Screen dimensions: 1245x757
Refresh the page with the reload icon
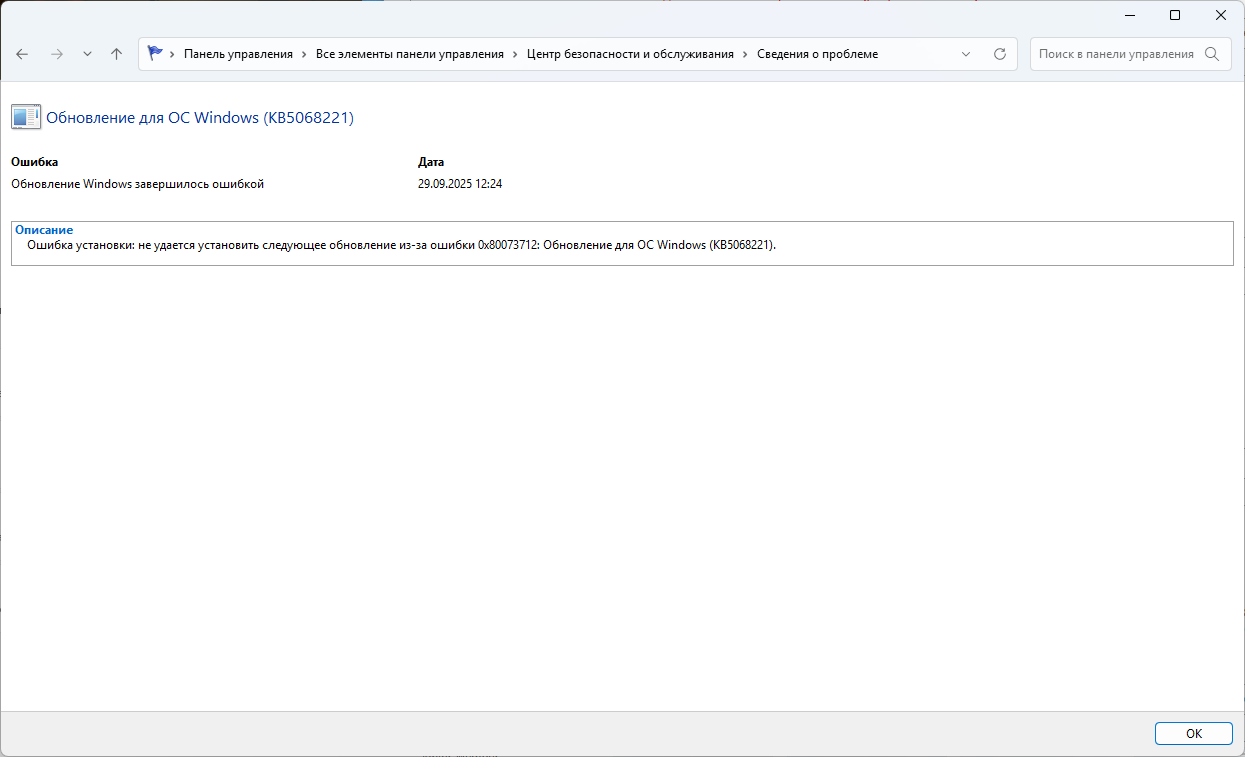(999, 54)
